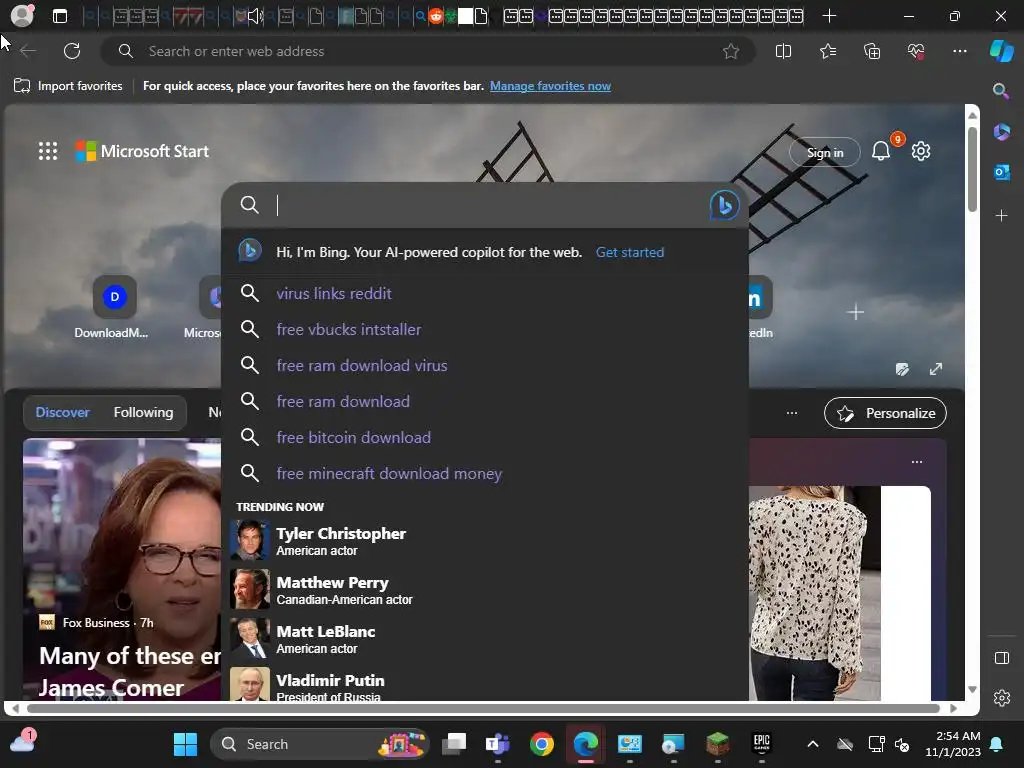Open Google Chrome from taskbar
This screenshot has width=1024, height=768.
(x=541, y=744)
